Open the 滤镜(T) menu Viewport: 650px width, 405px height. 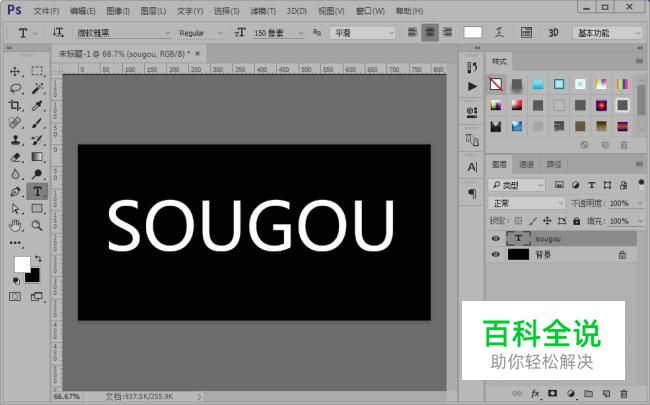(x=263, y=11)
